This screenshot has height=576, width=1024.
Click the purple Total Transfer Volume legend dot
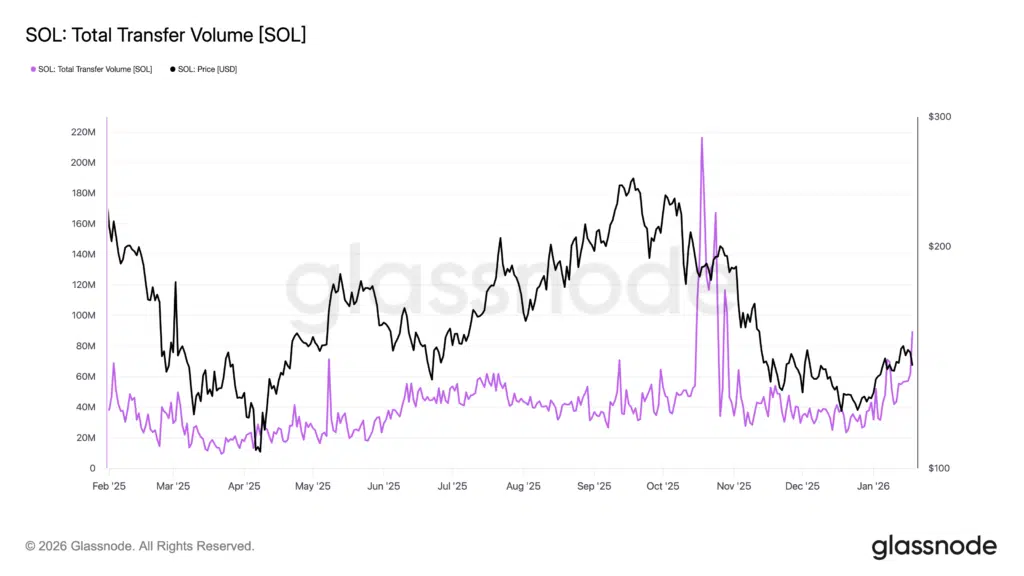[x=33, y=69]
